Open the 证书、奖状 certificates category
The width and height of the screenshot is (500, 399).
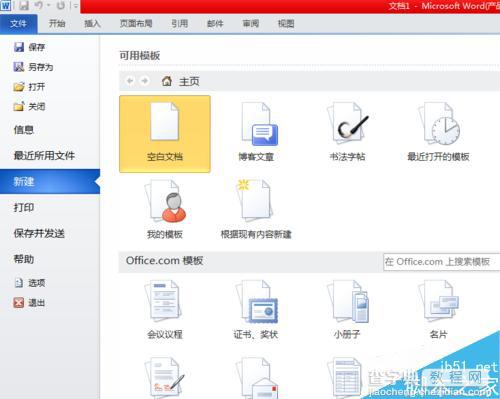256,310
